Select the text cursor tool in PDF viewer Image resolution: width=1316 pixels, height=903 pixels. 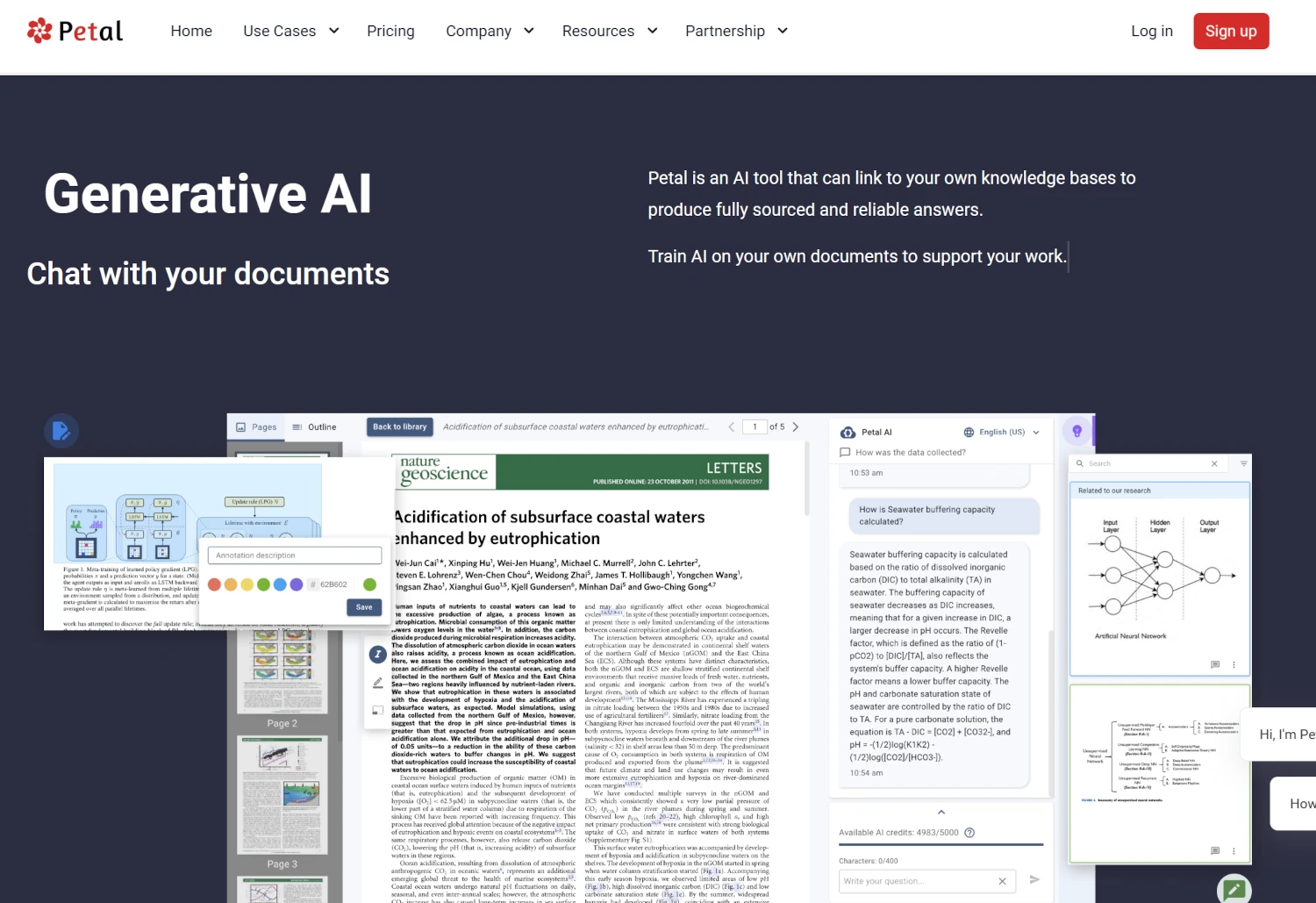point(377,654)
